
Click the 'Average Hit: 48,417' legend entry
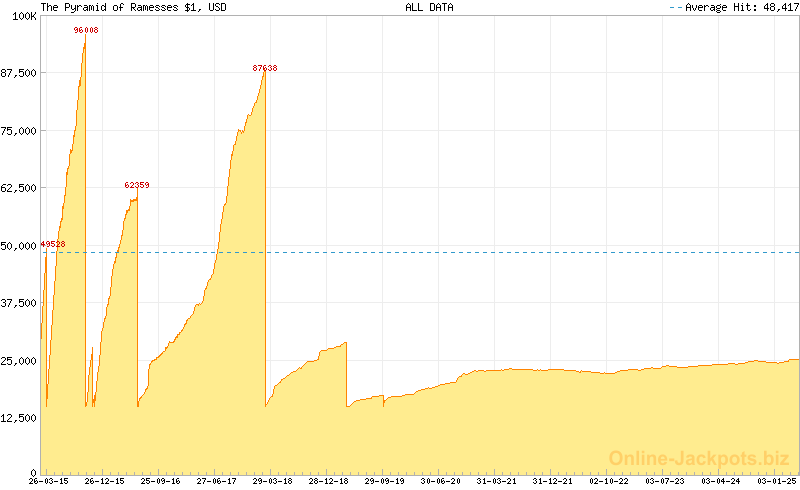737,7
